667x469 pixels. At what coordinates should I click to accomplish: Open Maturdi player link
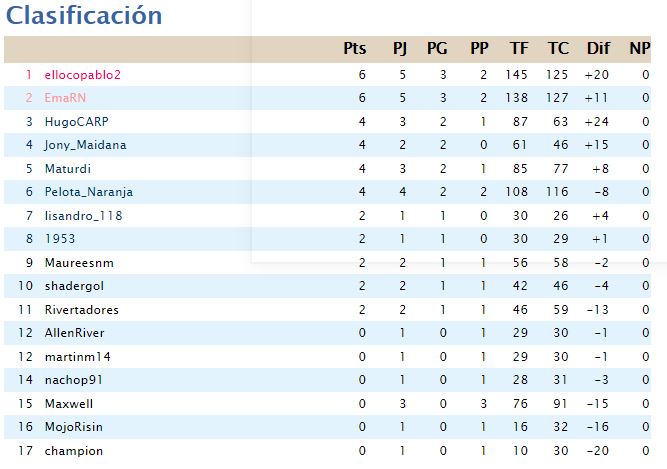pyautogui.click(x=68, y=169)
